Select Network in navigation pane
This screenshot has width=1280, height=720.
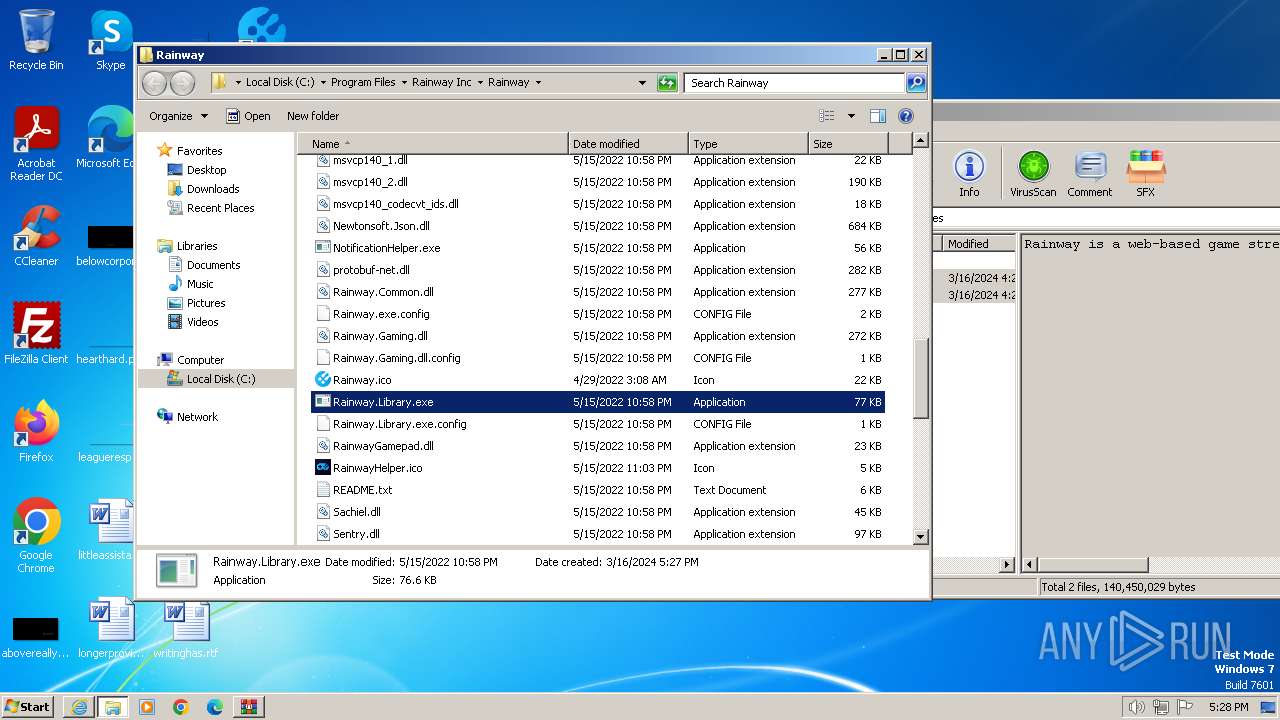pyautogui.click(x=197, y=417)
